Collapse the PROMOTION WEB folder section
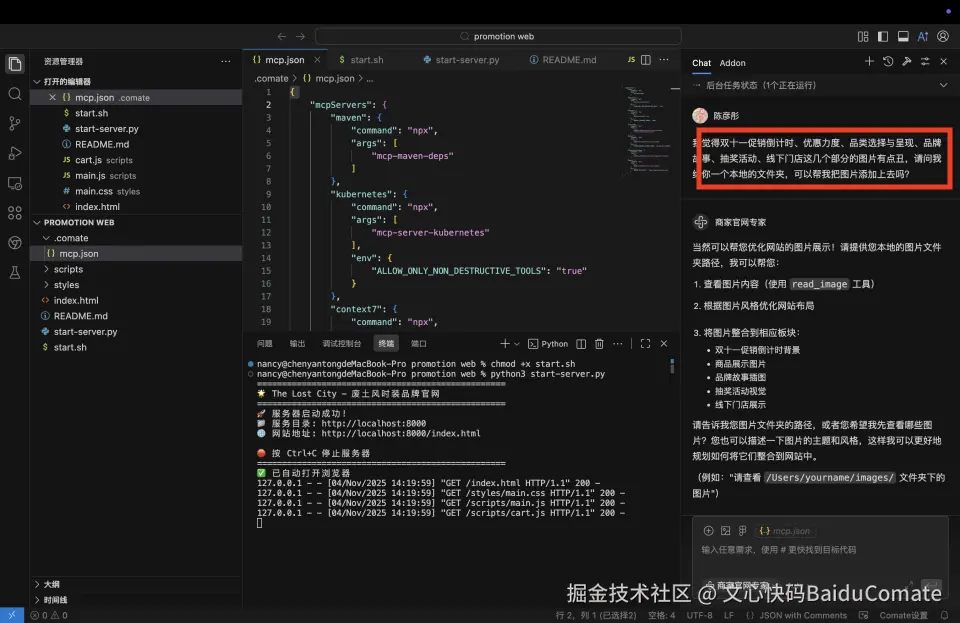Viewport: 960px width, 623px height. click(78, 222)
